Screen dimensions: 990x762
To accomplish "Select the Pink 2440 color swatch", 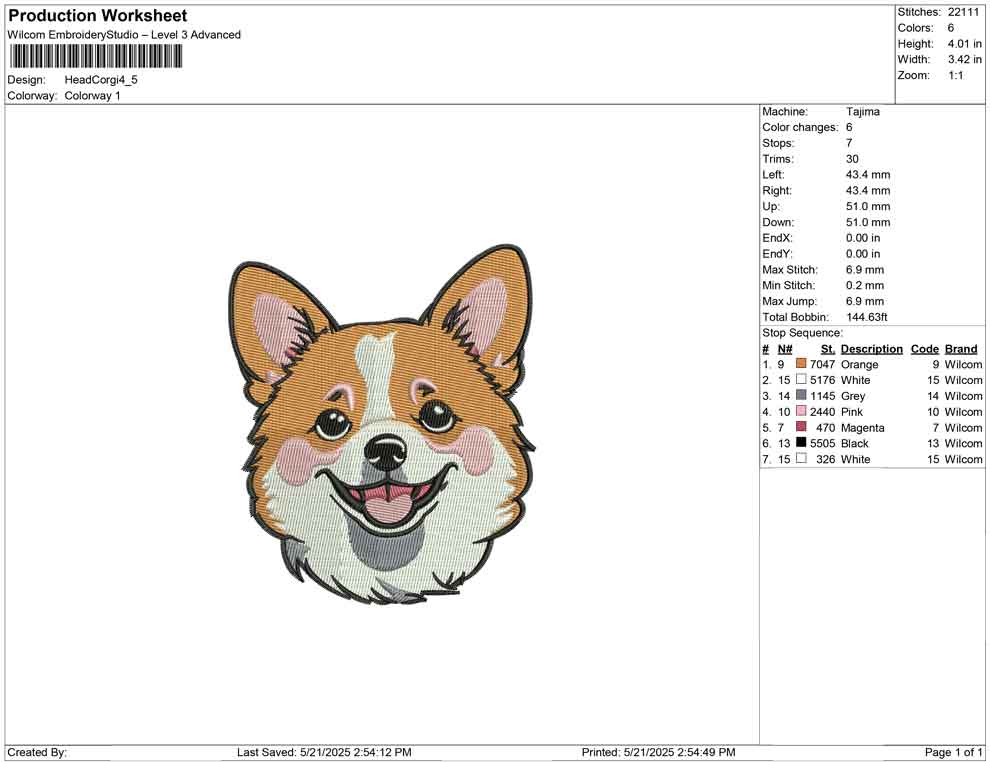I will [800, 412].
